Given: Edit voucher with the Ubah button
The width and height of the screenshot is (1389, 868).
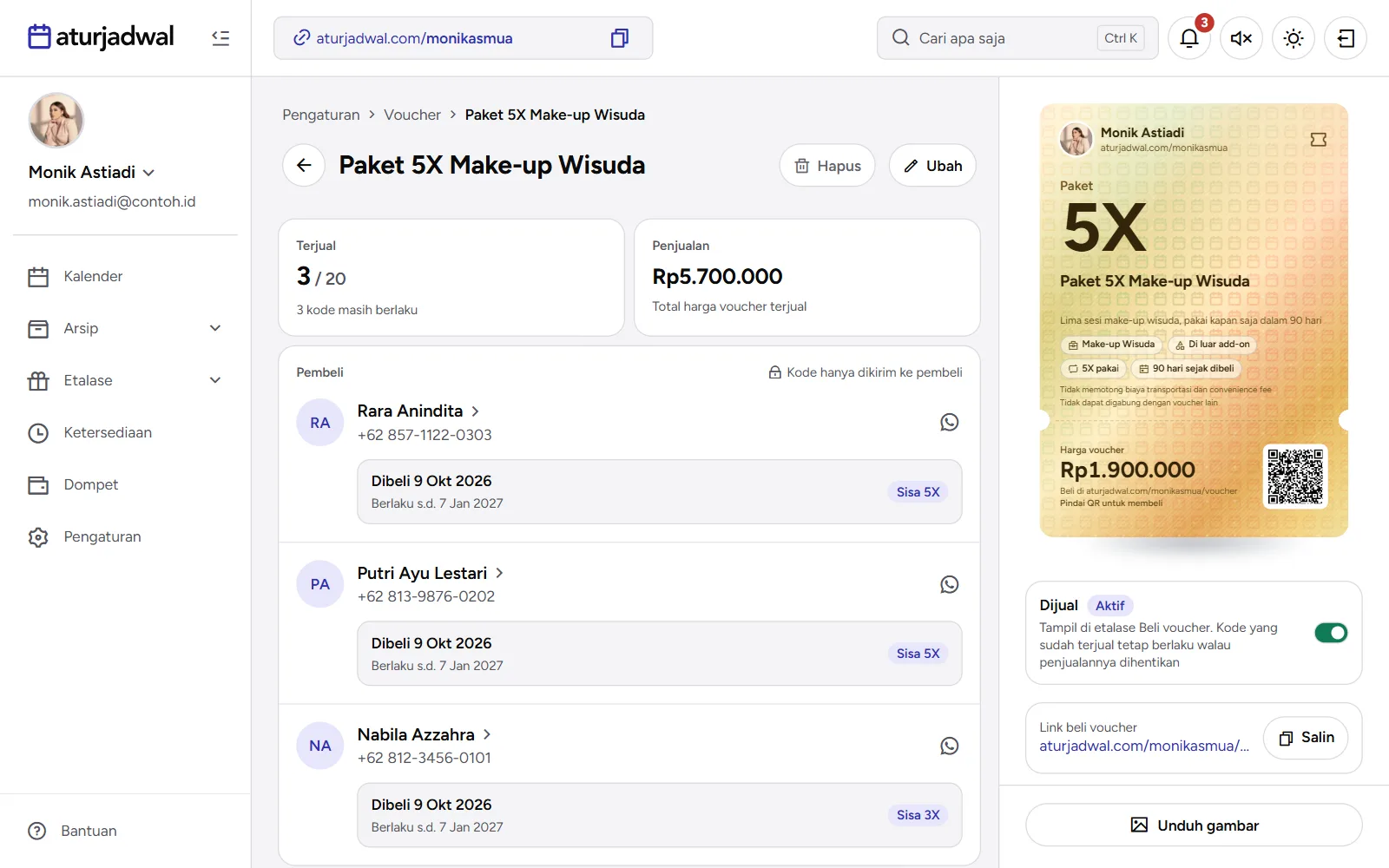Looking at the screenshot, I should pos(932,166).
